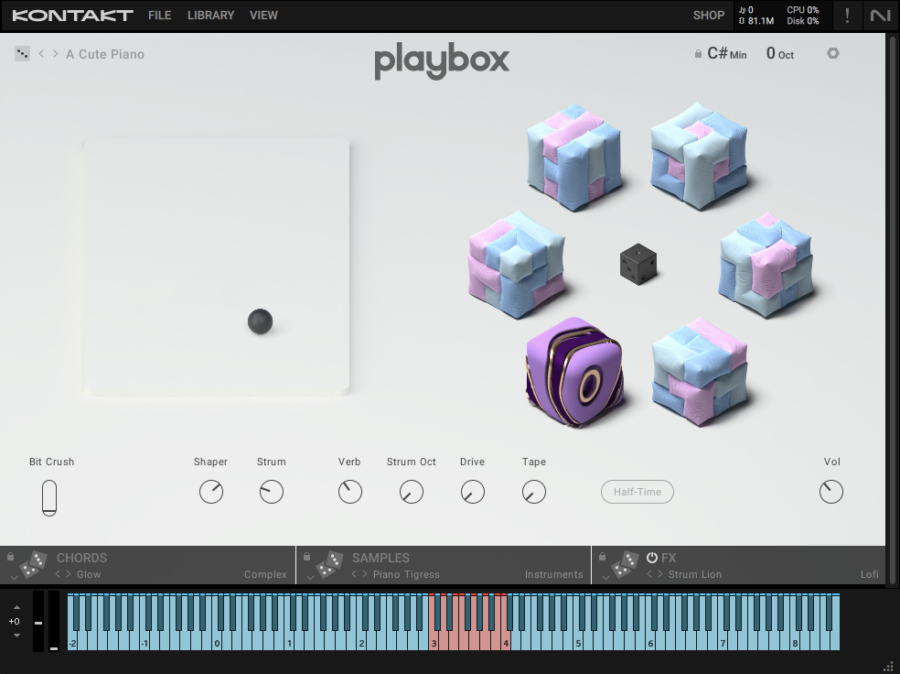This screenshot has height=674, width=900.
Task: Click the SAMPLES section dice icon
Action: tap(326, 564)
